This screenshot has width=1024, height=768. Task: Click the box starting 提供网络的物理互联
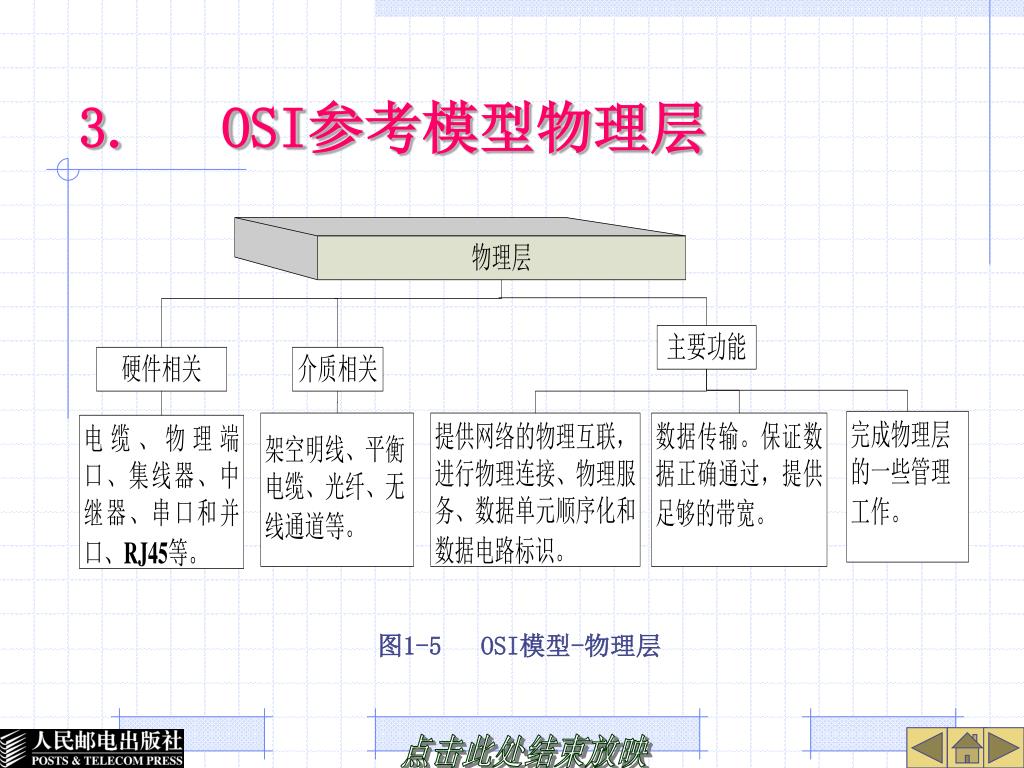(535, 489)
